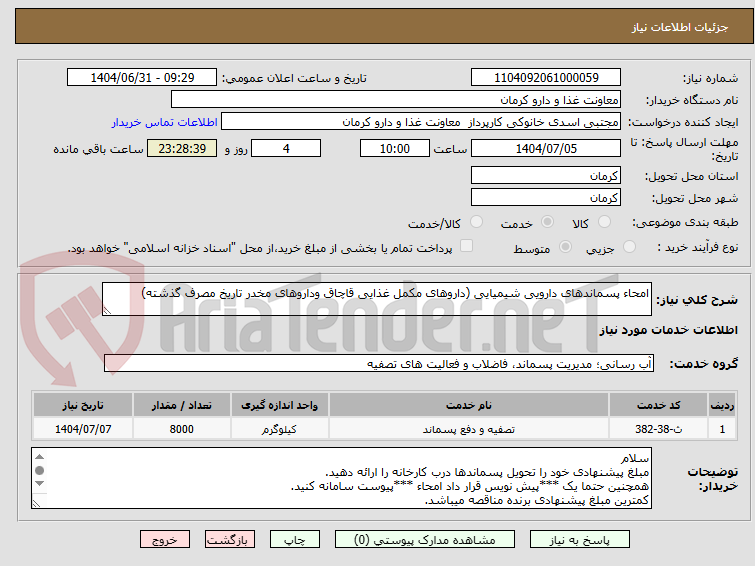Image resolution: width=755 pixels, height=566 pixels.
Task: Click the اطلاعات خدمات مورد نیاز heading
Action: click(x=668, y=330)
